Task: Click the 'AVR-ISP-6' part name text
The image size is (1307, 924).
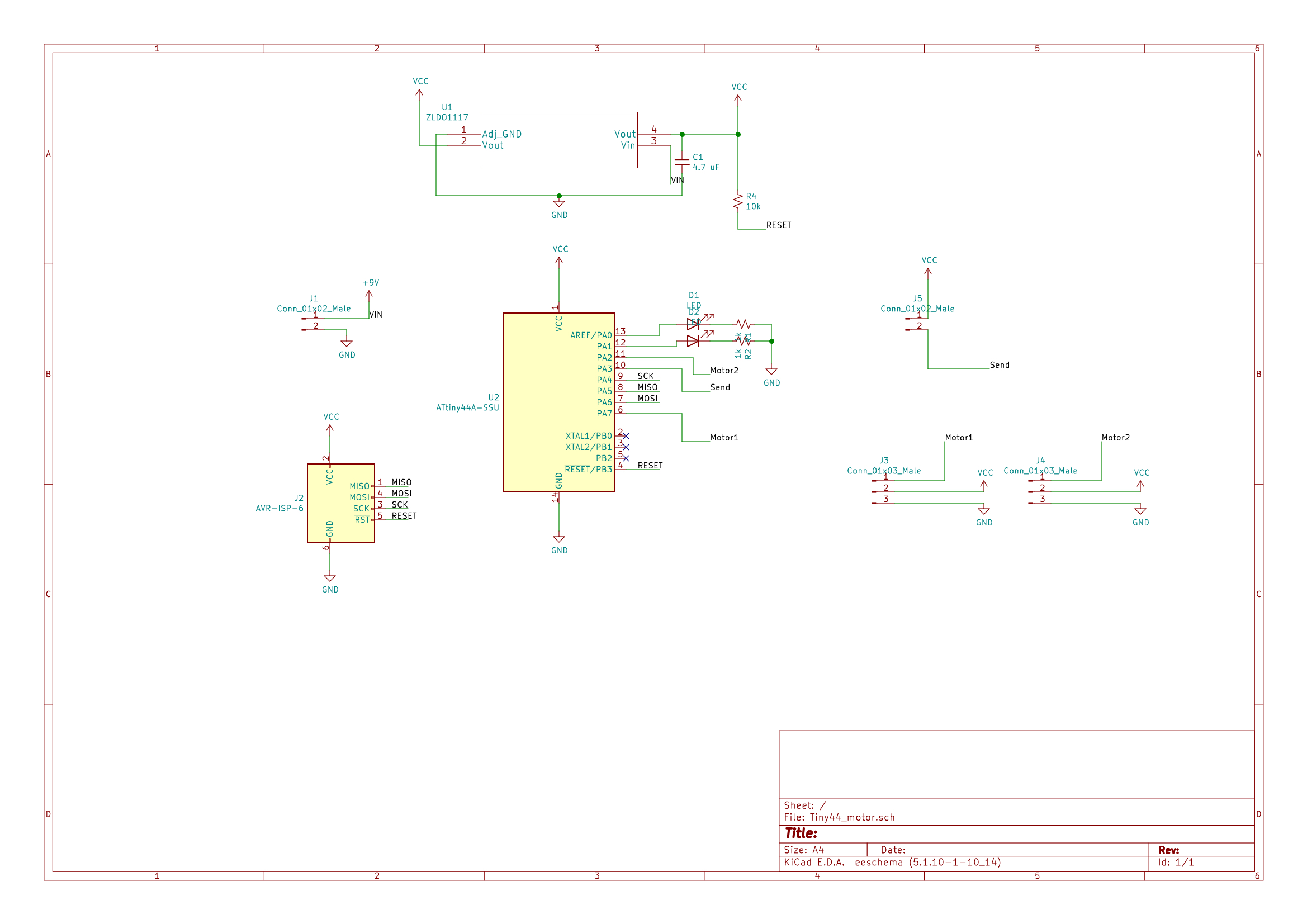Action: 280,509
